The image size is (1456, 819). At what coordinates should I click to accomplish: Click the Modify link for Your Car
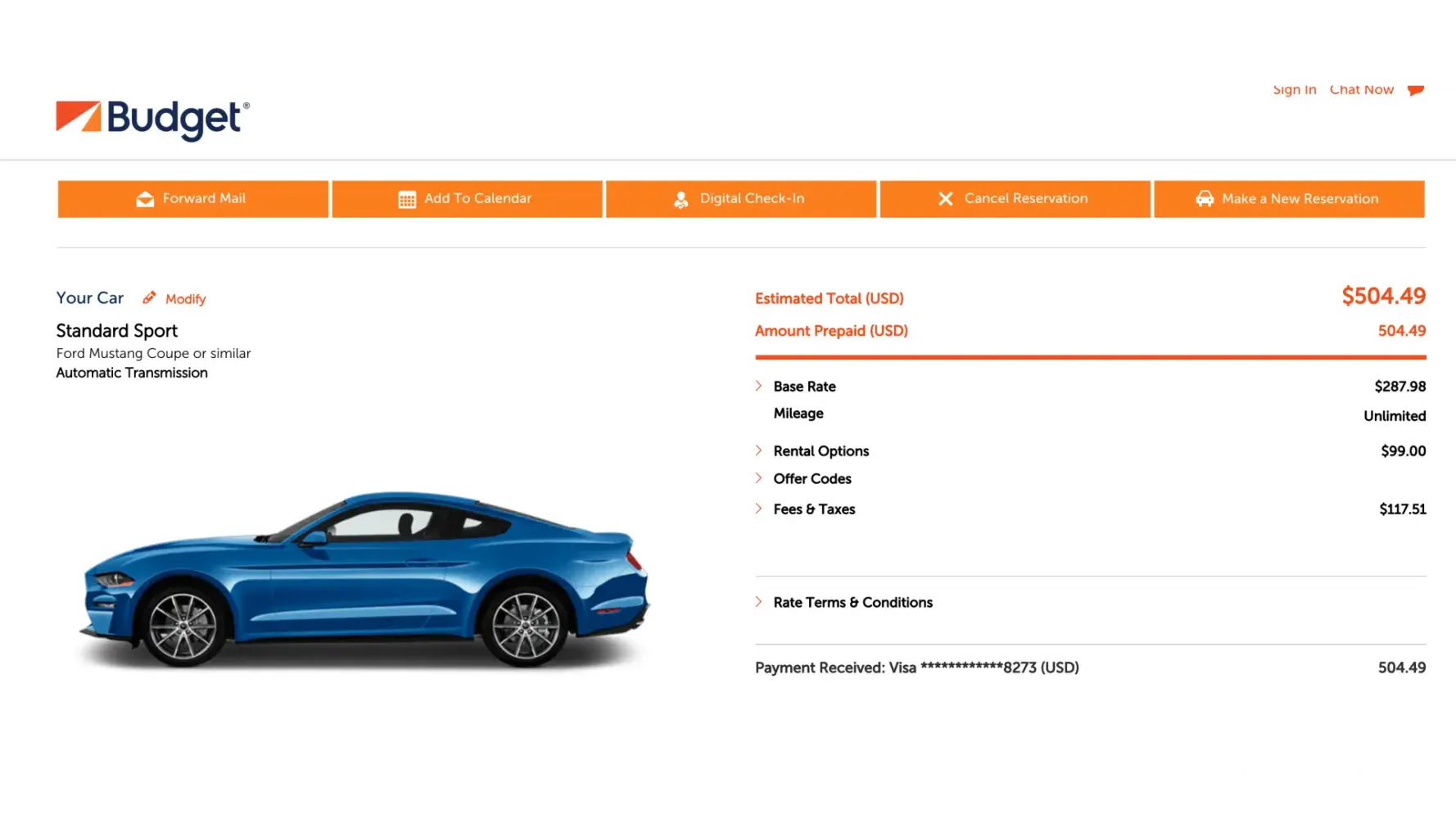[x=186, y=299]
